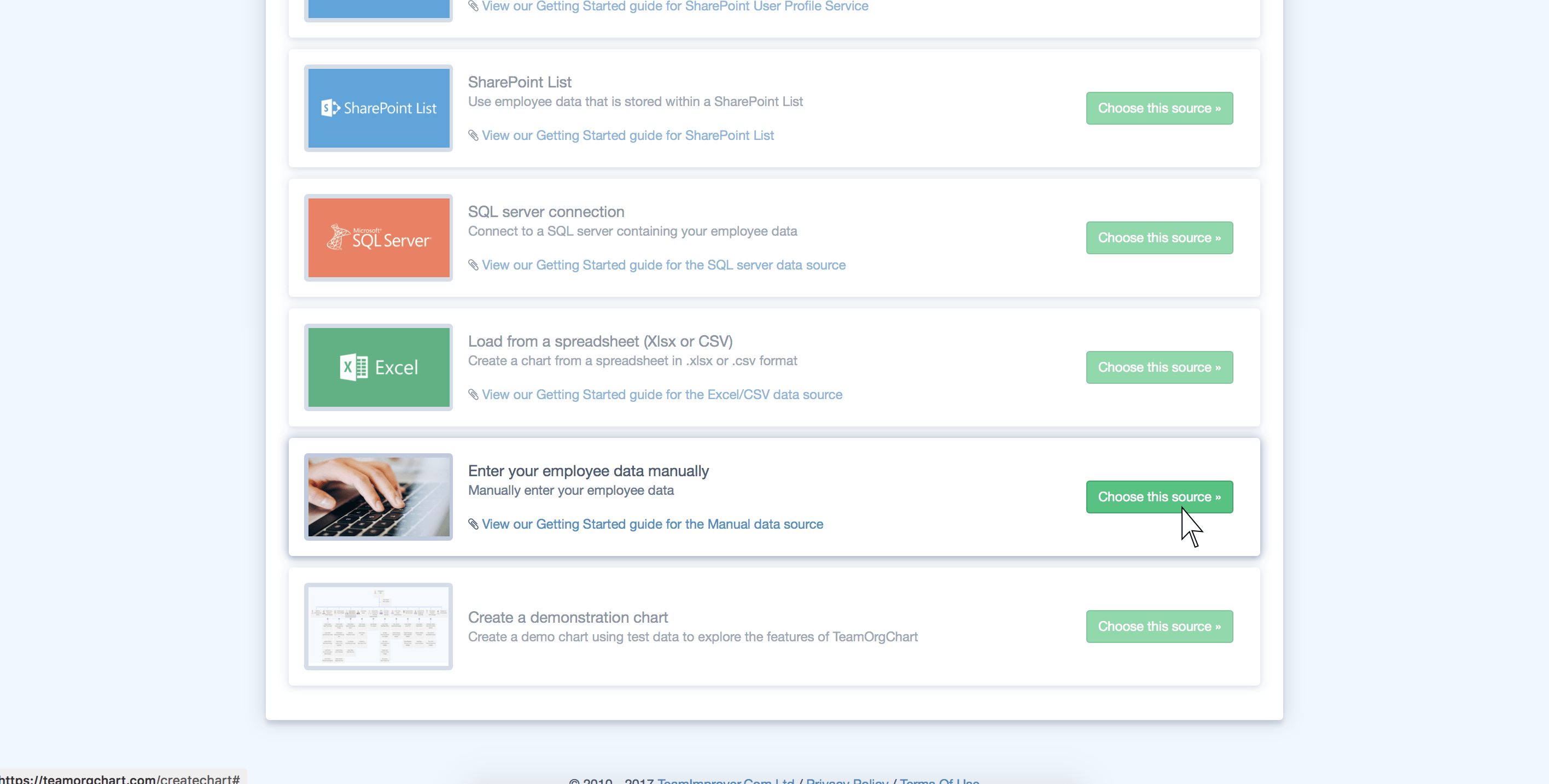Choose the spreadsheet Xlsx or CSV source
Image resolution: width=1549 pixels, height=784 pixels.
point(1159,367)
